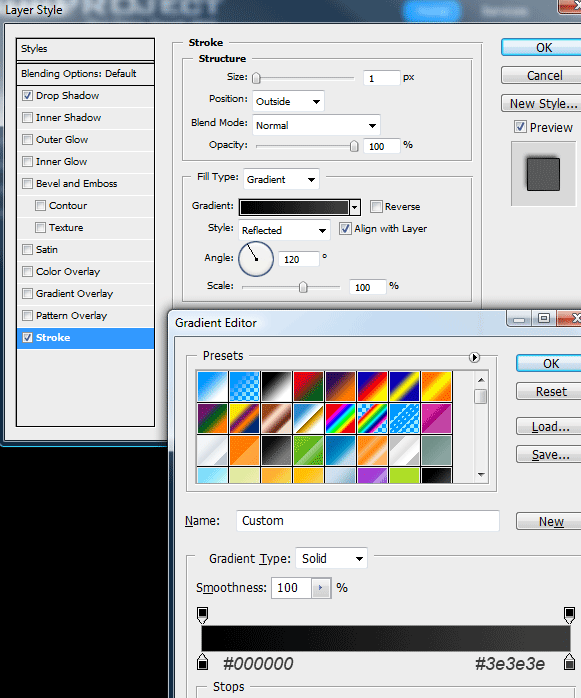Pick the Violet, Orange gradient preset
Viewport: 581px width, 698px height.
[x=341, y=386]
